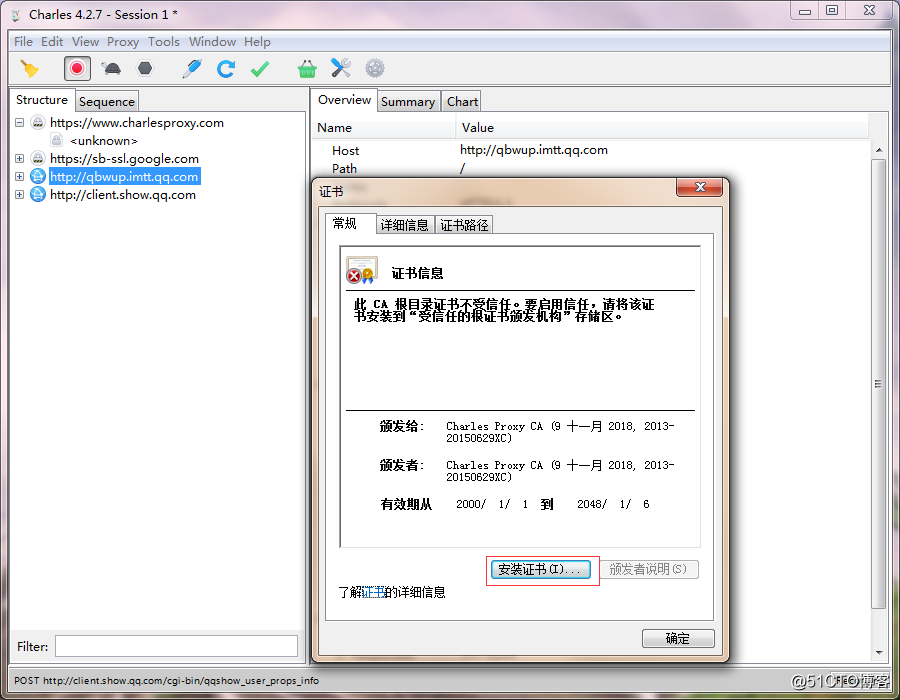This screenshot has height=700, width=900.
Task: Select the <unknown> request entry
Action: pos(104,141)
